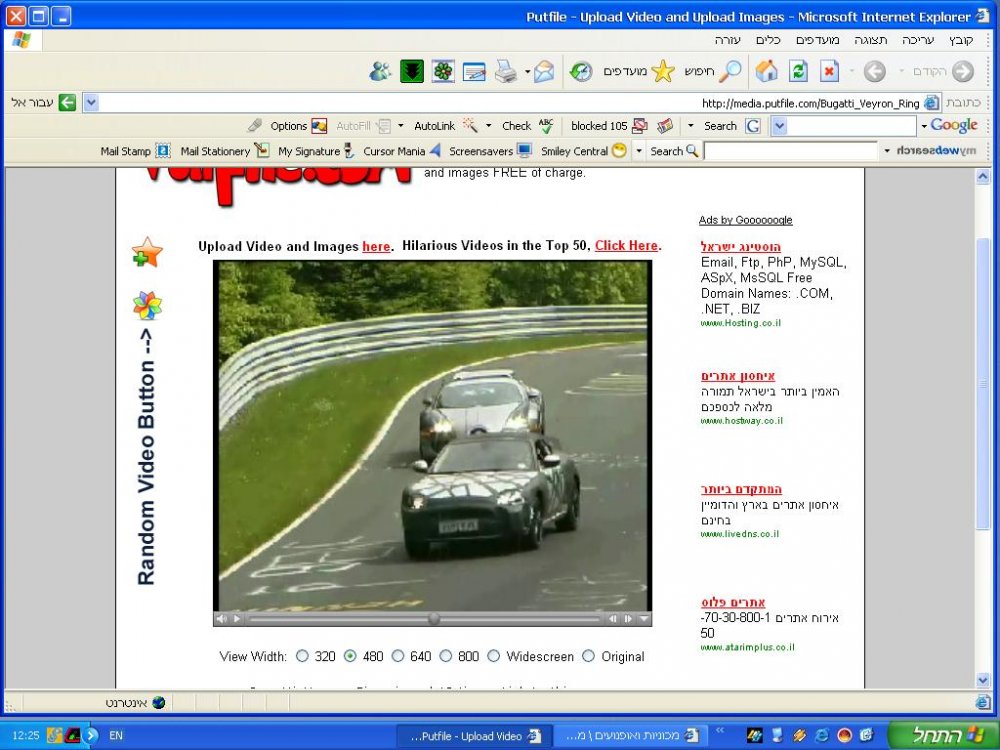Open Google toolbar Options

click(x=298, y=126)
